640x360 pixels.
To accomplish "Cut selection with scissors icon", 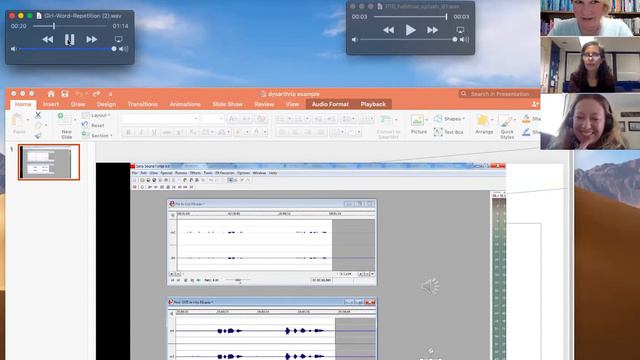I will tap(38, 116).
